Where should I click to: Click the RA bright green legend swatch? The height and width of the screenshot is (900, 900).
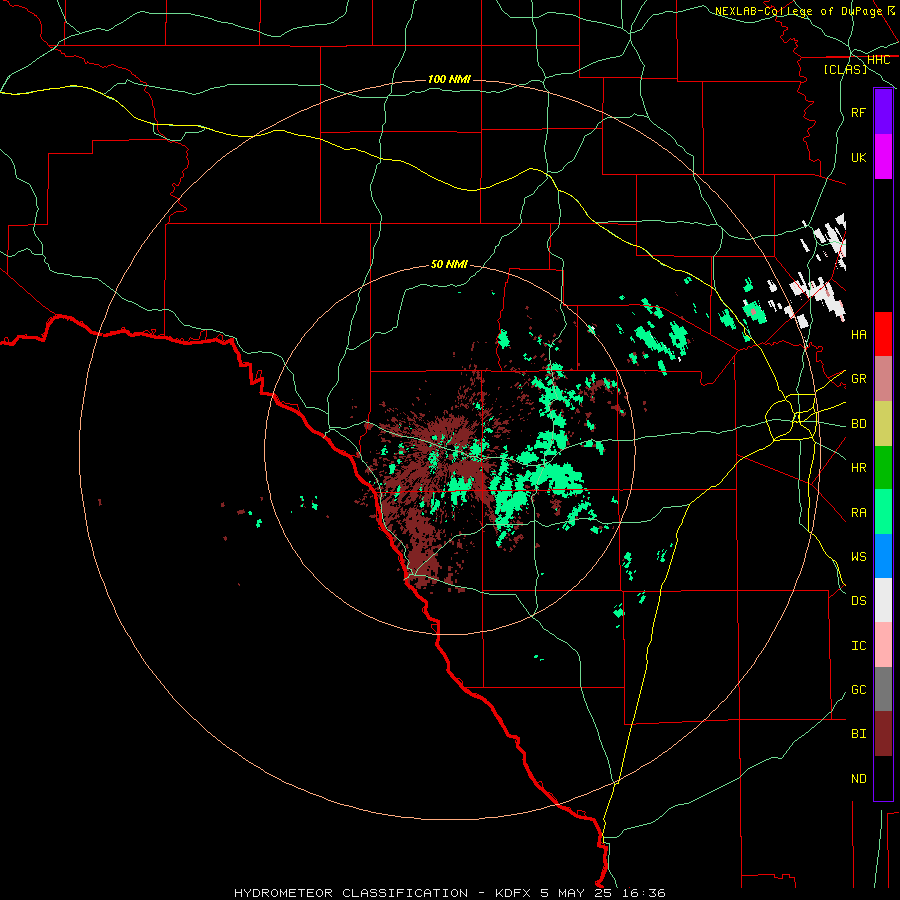pos(883,512)
